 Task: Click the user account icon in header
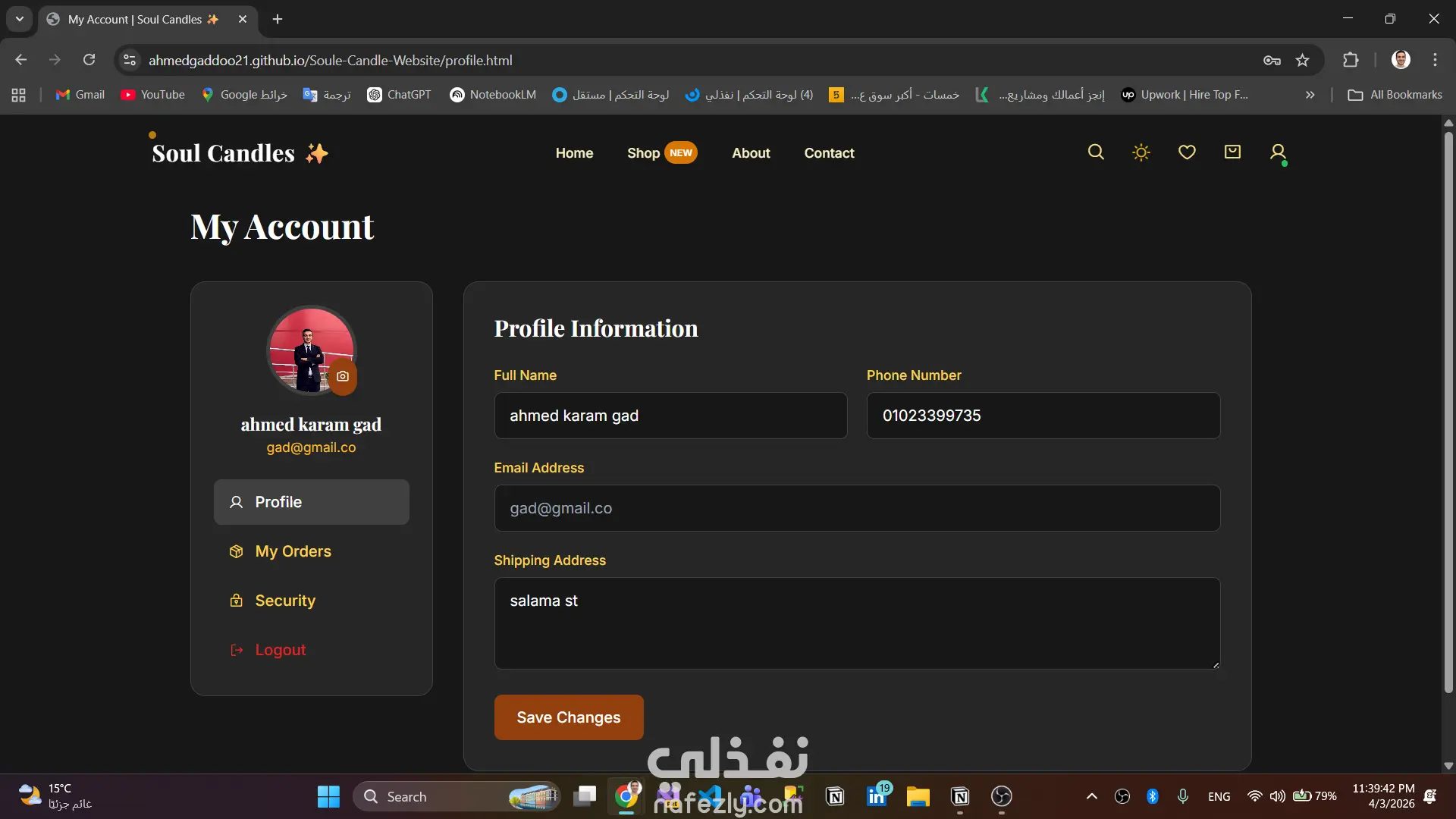point(1278,152)
